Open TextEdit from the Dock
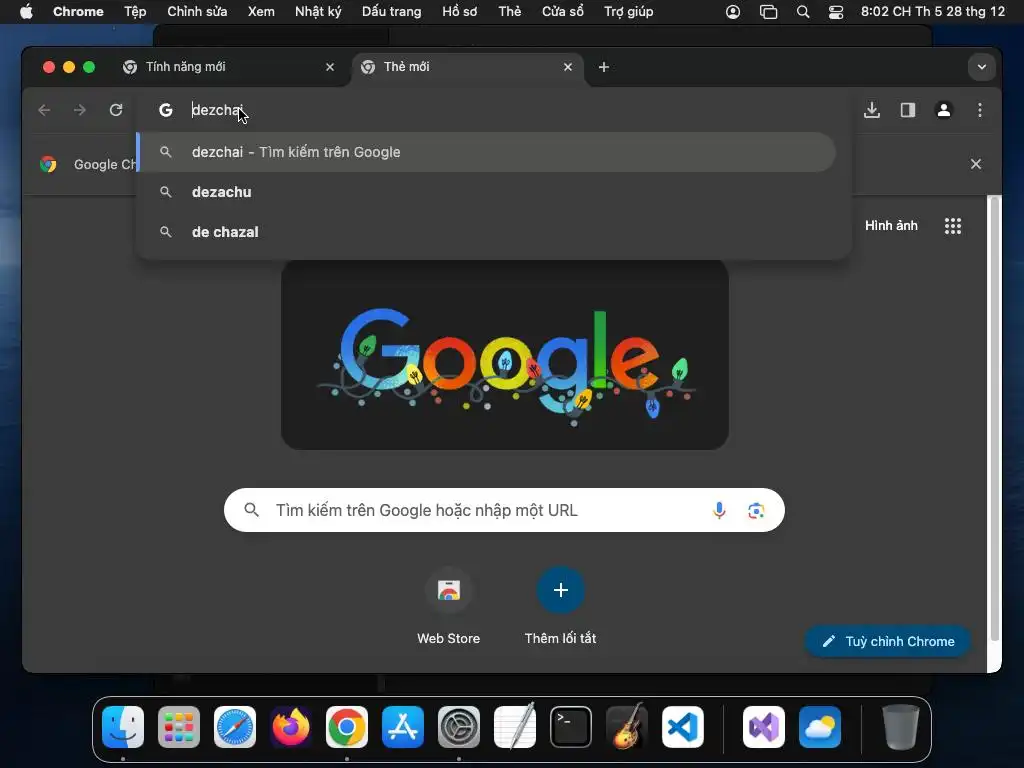The width and height of the screenshot is (1024, 768). click(515, 727)
